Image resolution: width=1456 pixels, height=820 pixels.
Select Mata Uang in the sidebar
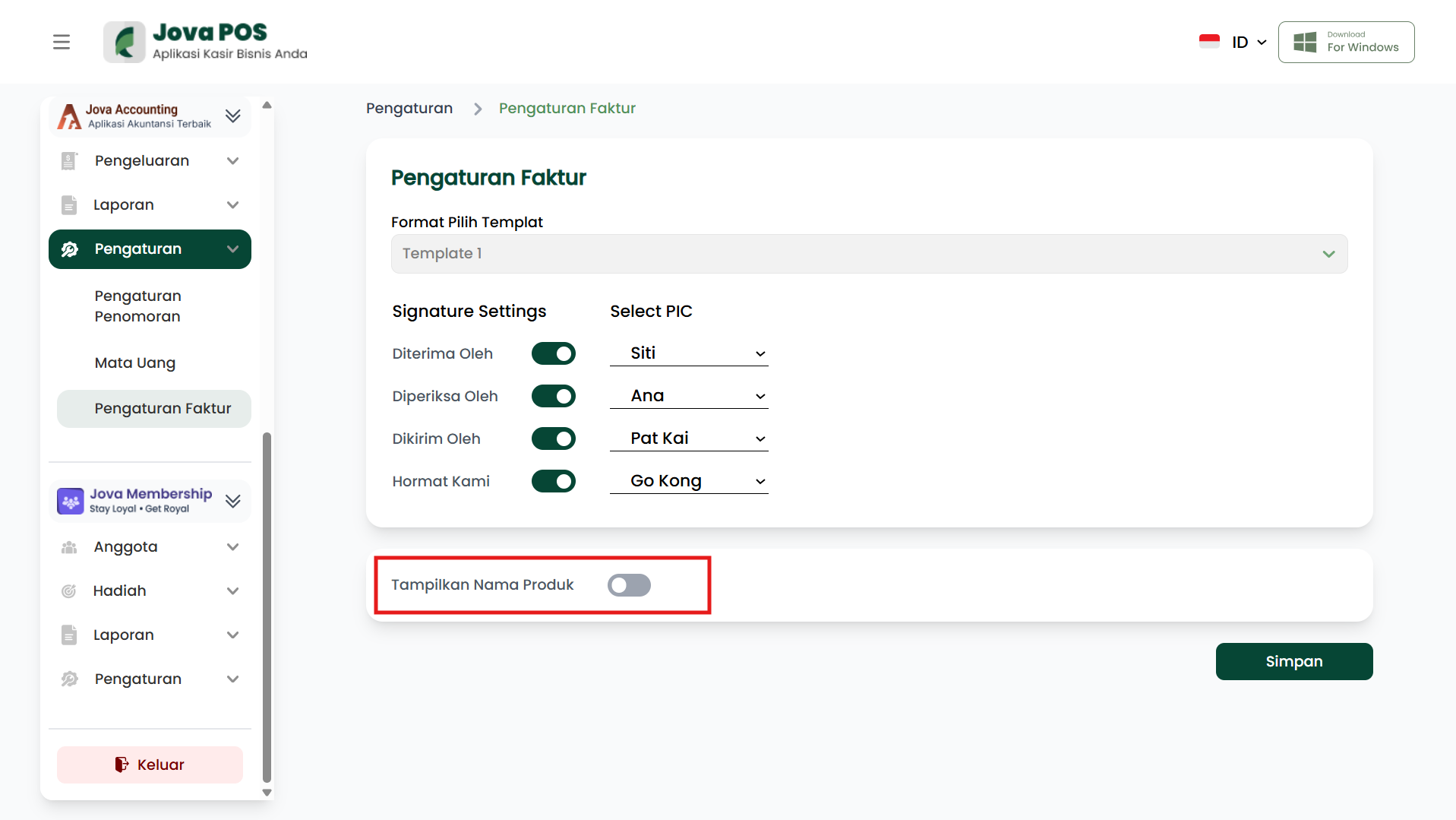pos(135,363)
